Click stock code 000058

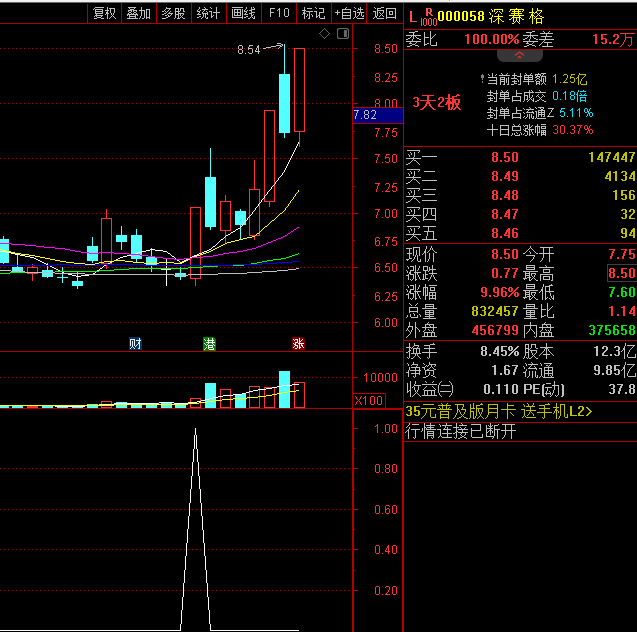click(461, 17)
